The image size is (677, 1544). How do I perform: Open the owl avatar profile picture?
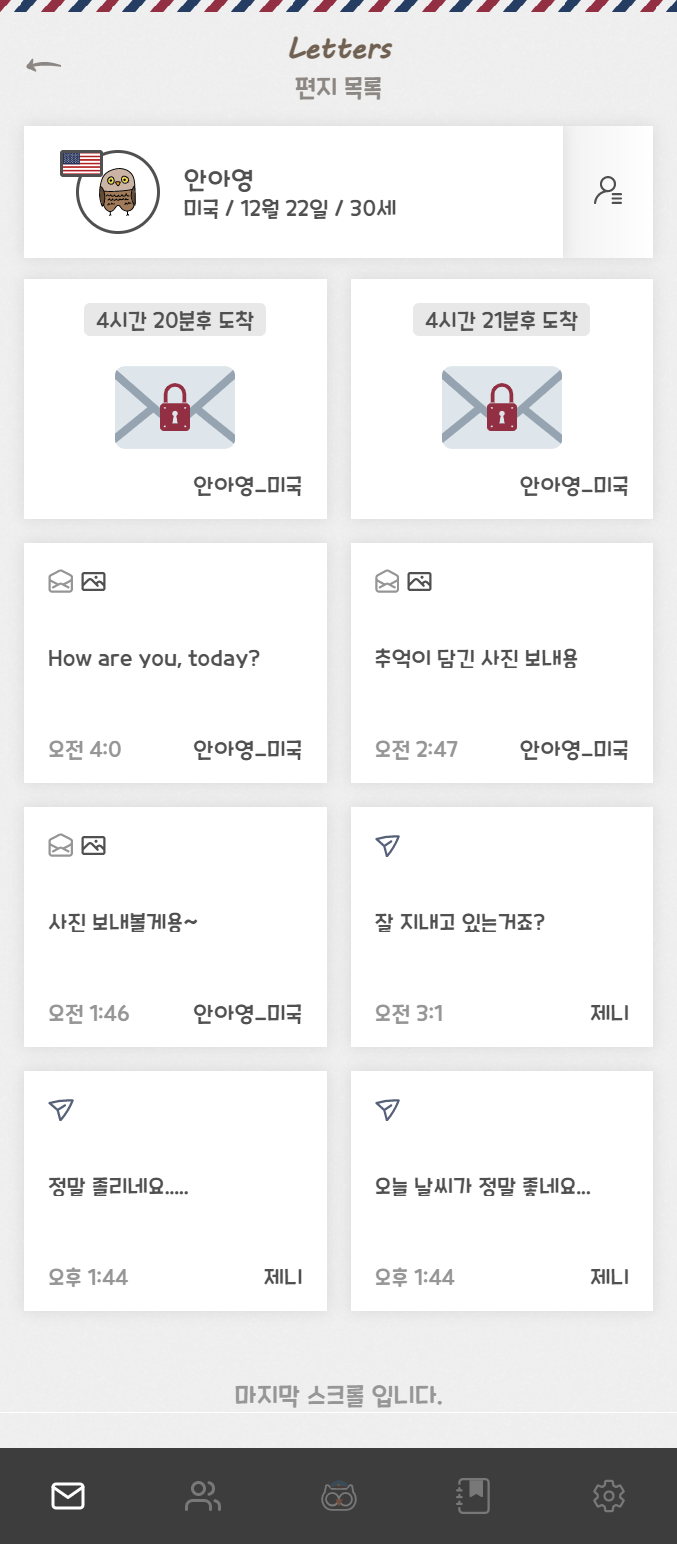click(x=118, y=192)
